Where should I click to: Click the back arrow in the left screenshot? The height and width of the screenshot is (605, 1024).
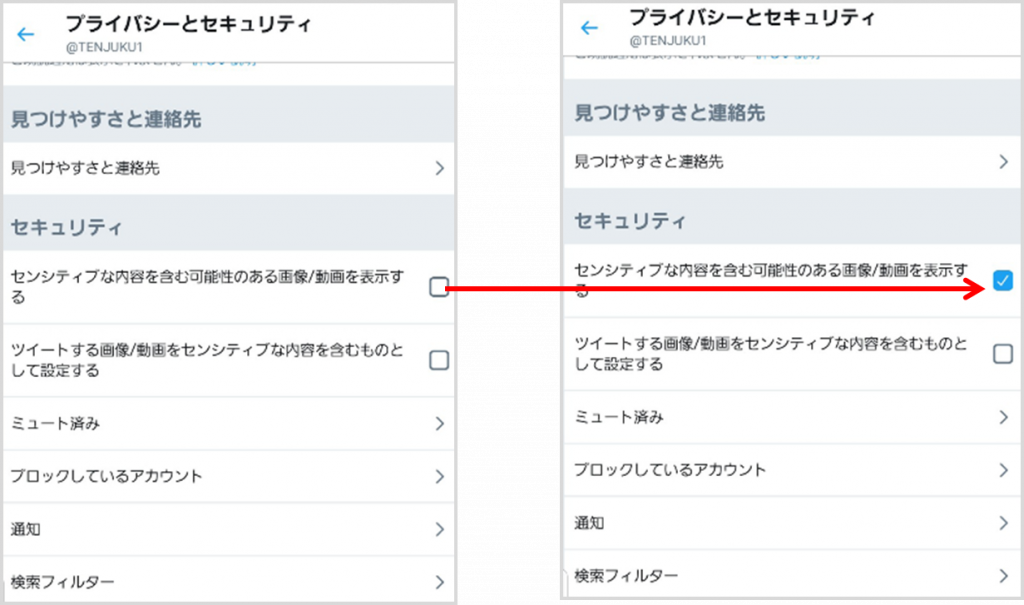[x=26, y=34]
